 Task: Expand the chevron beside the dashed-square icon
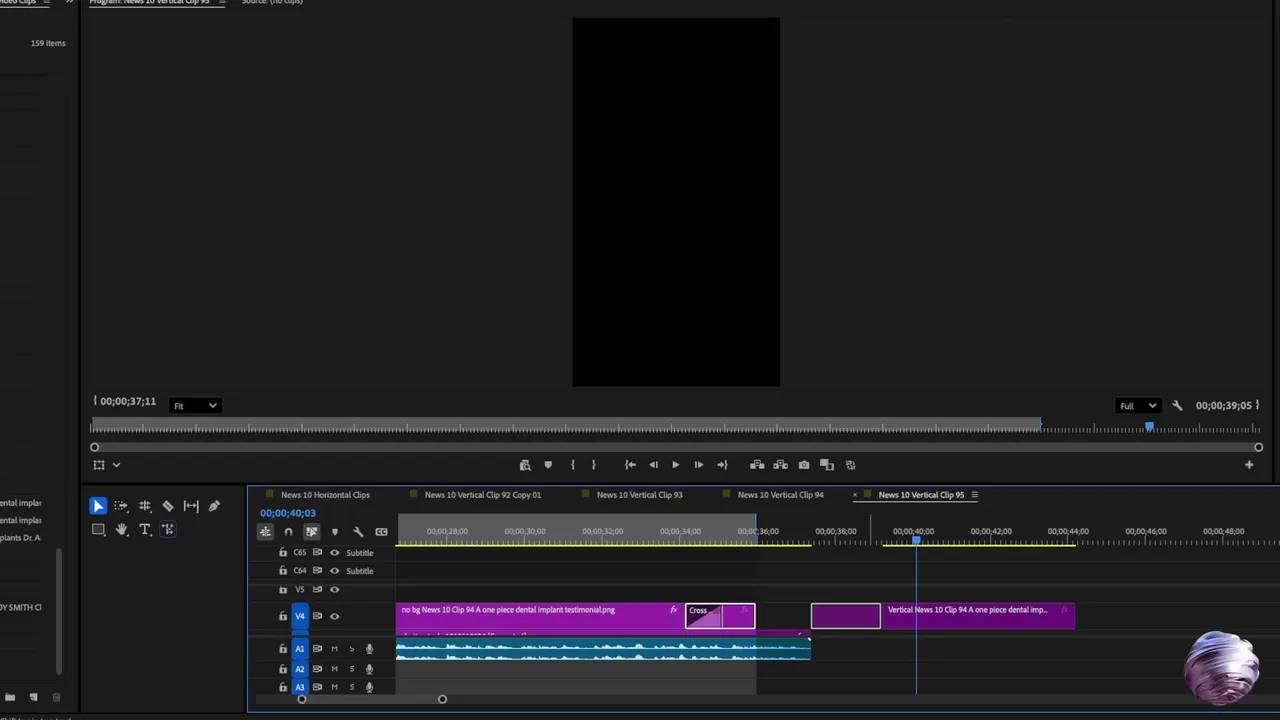pyautogui.click(x=116, y=465)
